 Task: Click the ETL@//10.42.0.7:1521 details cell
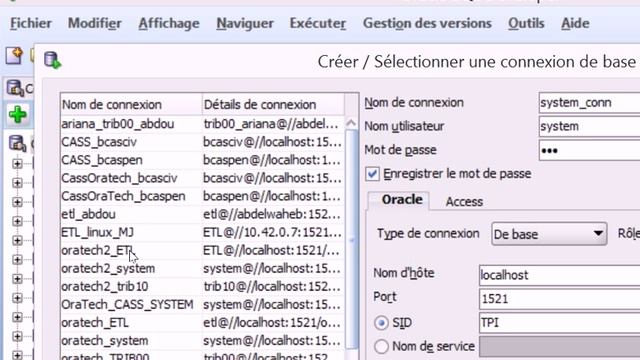pyautogui.click(x=272, y=232)
